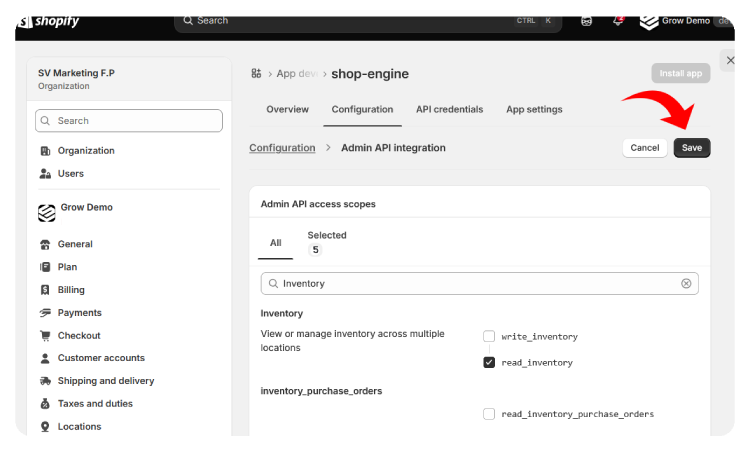Switch to the Overview tab
The image size is (750, 452).
coord(287,110)
